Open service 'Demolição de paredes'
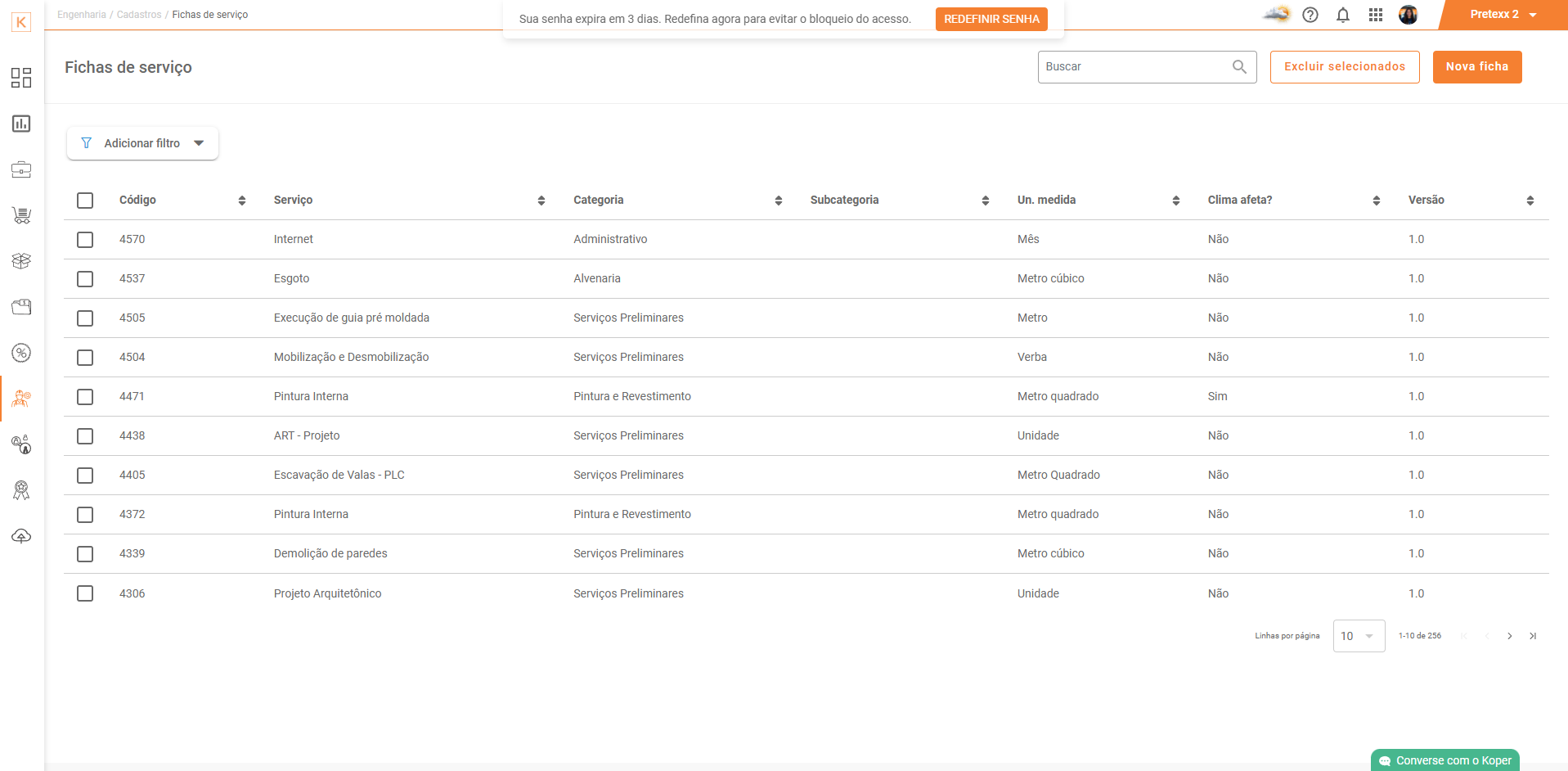The height and width of the screenshot is (771, 1568). [330, 553]
